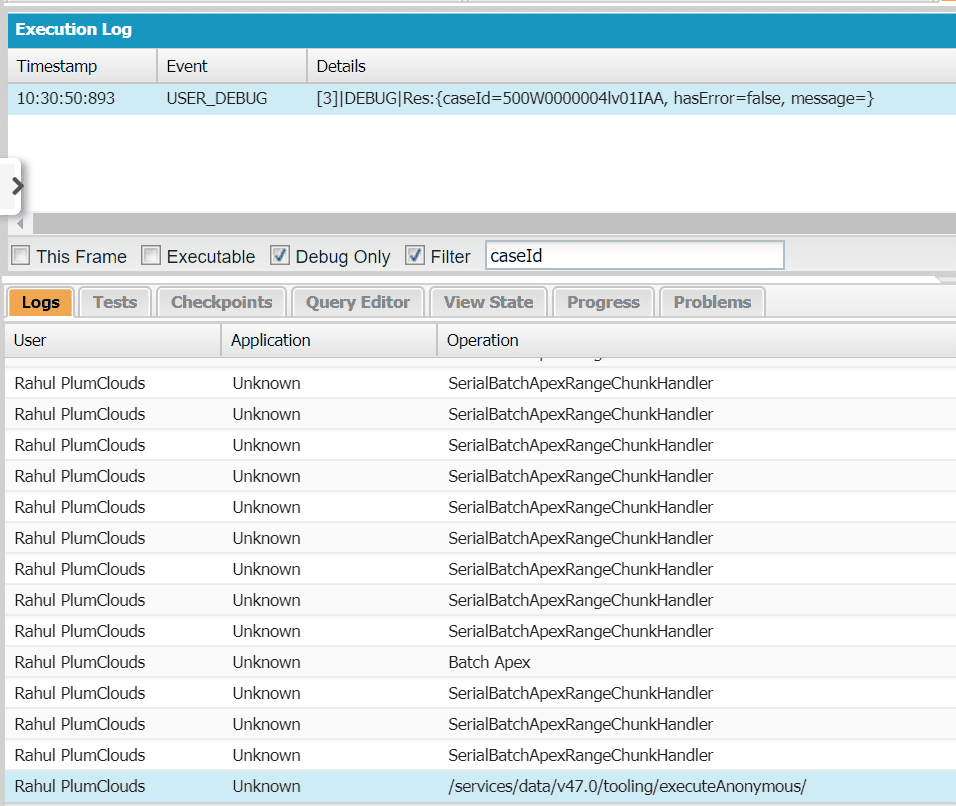The height and width of the screenshot is (806, 956).
Task: Expand the collapsed left side panel arrow
Action: pyautogui.click(x=16, y=186)
